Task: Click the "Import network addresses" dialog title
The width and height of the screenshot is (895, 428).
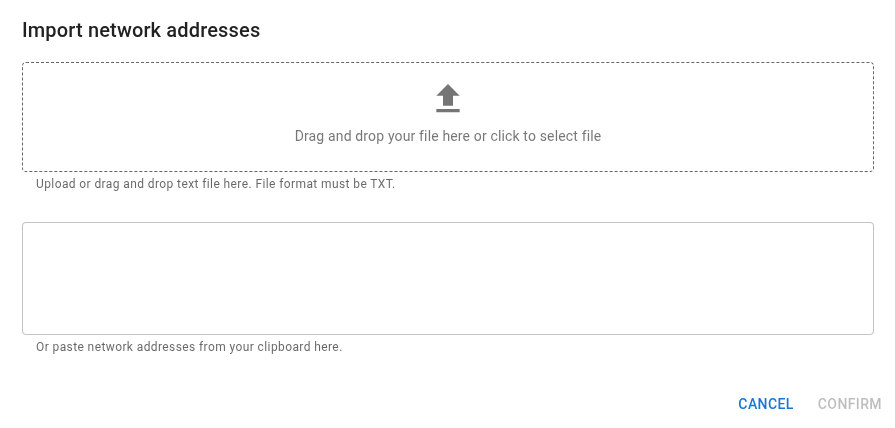Action: tap(141, 31)
